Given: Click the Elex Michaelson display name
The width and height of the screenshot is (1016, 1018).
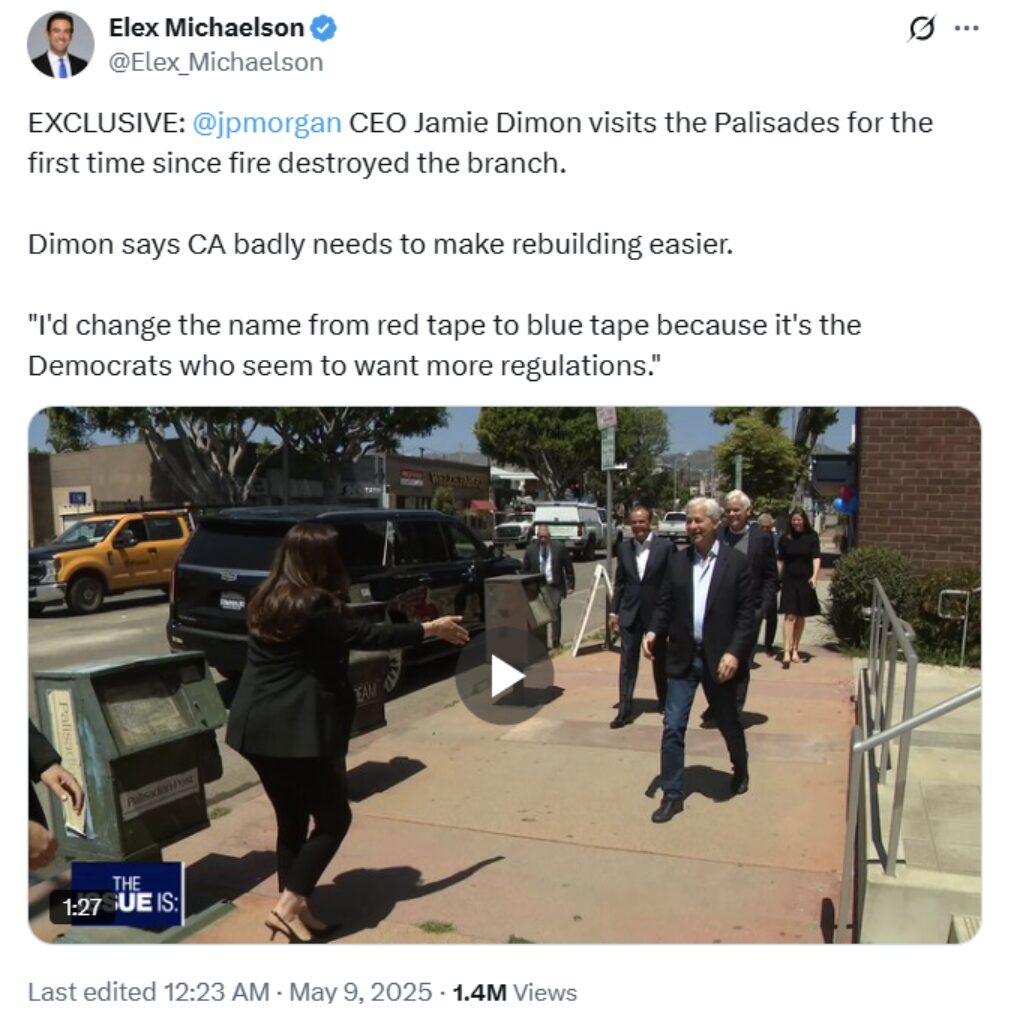Looking at the screenshot, I should tap(206, 28).
